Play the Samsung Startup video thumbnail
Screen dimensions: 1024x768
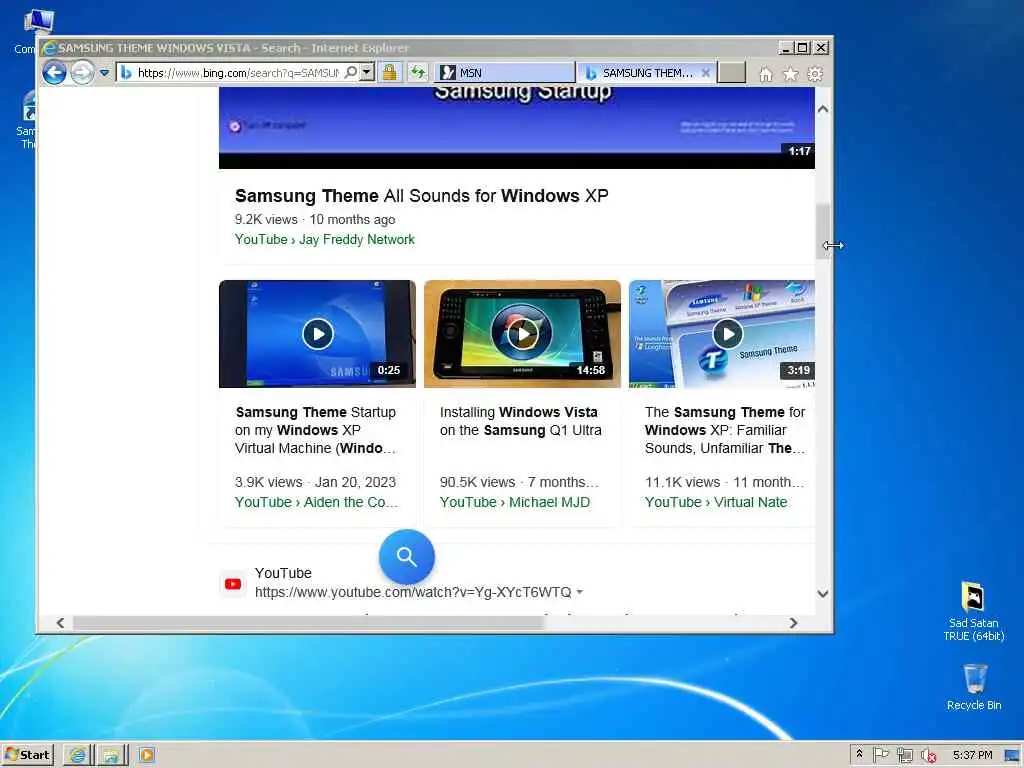pos(517,128)
